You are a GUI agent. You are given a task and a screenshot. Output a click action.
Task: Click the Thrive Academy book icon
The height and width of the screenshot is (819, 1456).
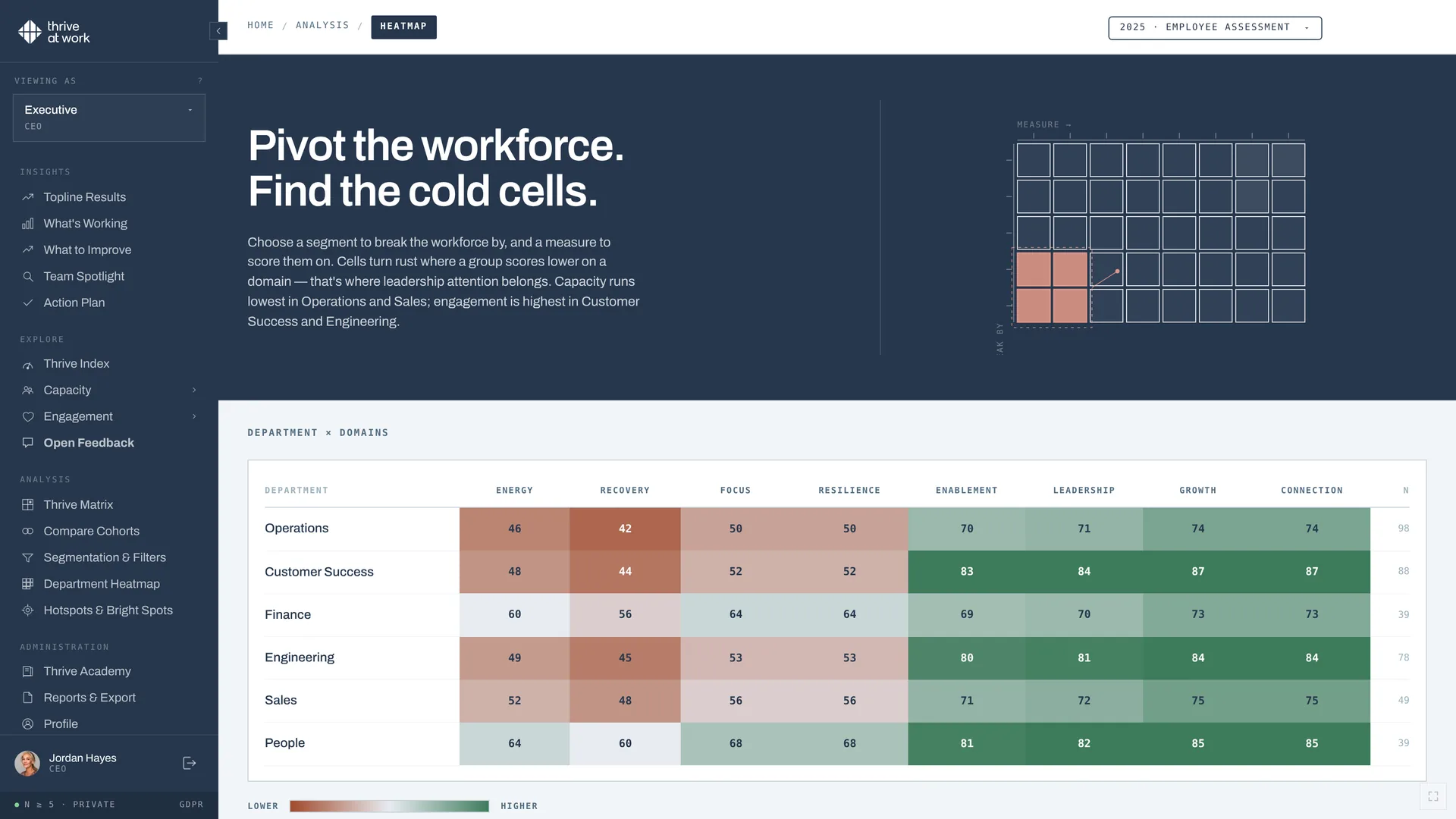28,672
